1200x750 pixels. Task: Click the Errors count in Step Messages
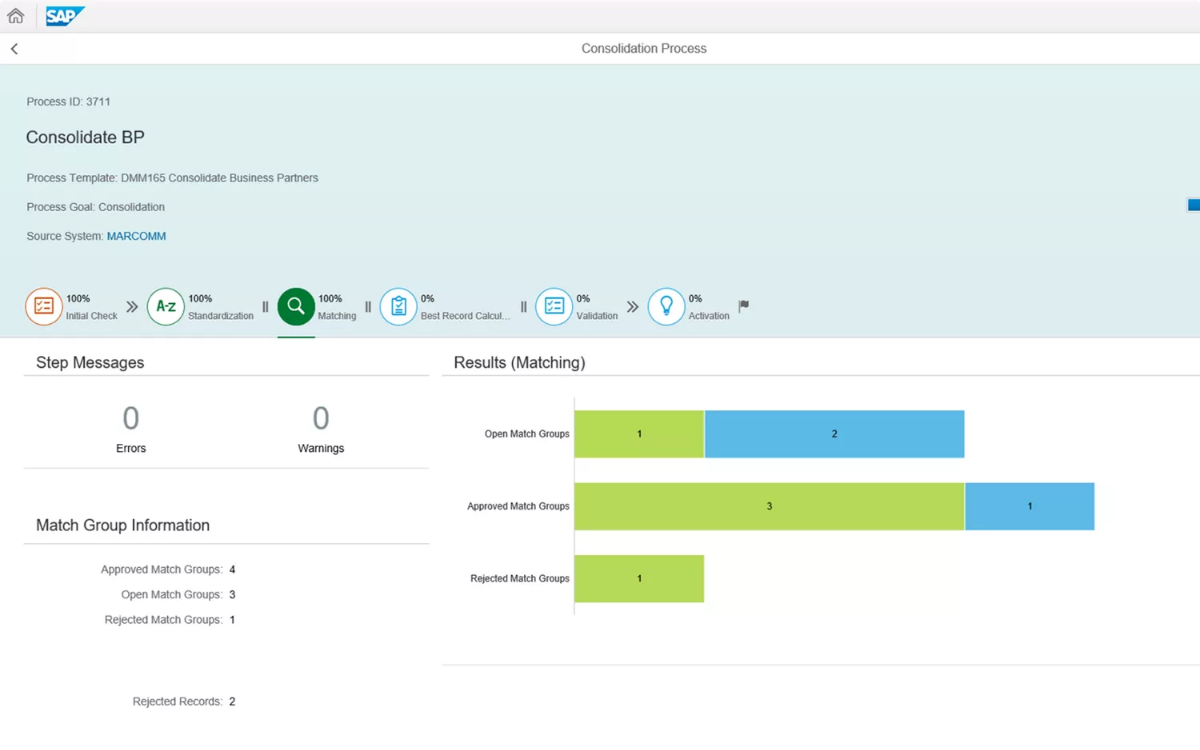point(131,418)
